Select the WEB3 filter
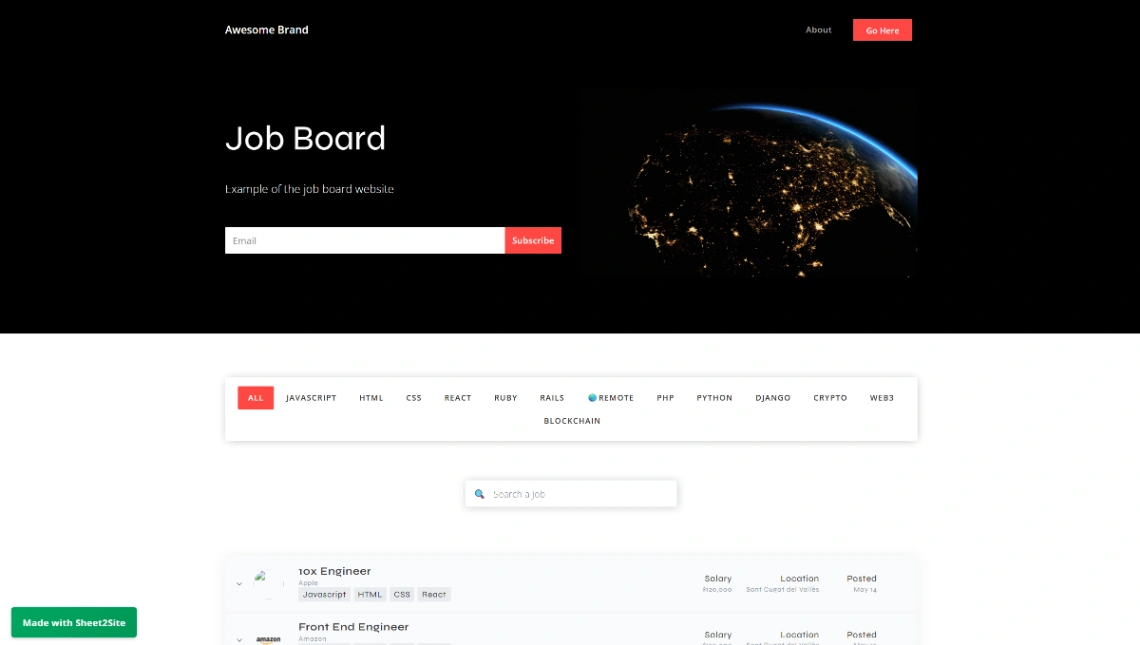Image resolution: width=1140 pixels, height=645 pixels. (x=882, y=397)
